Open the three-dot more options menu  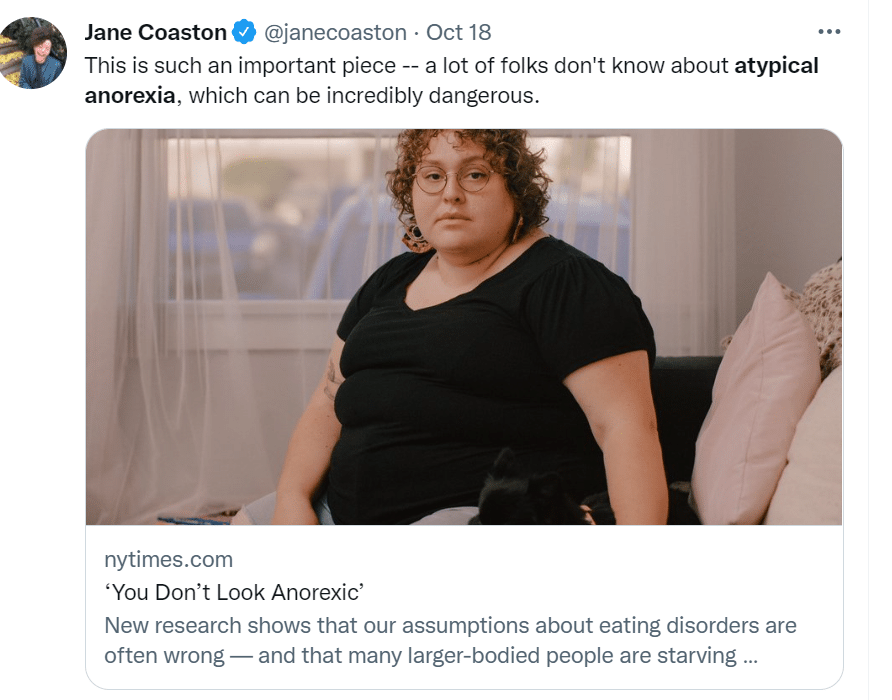click(829, 32)
